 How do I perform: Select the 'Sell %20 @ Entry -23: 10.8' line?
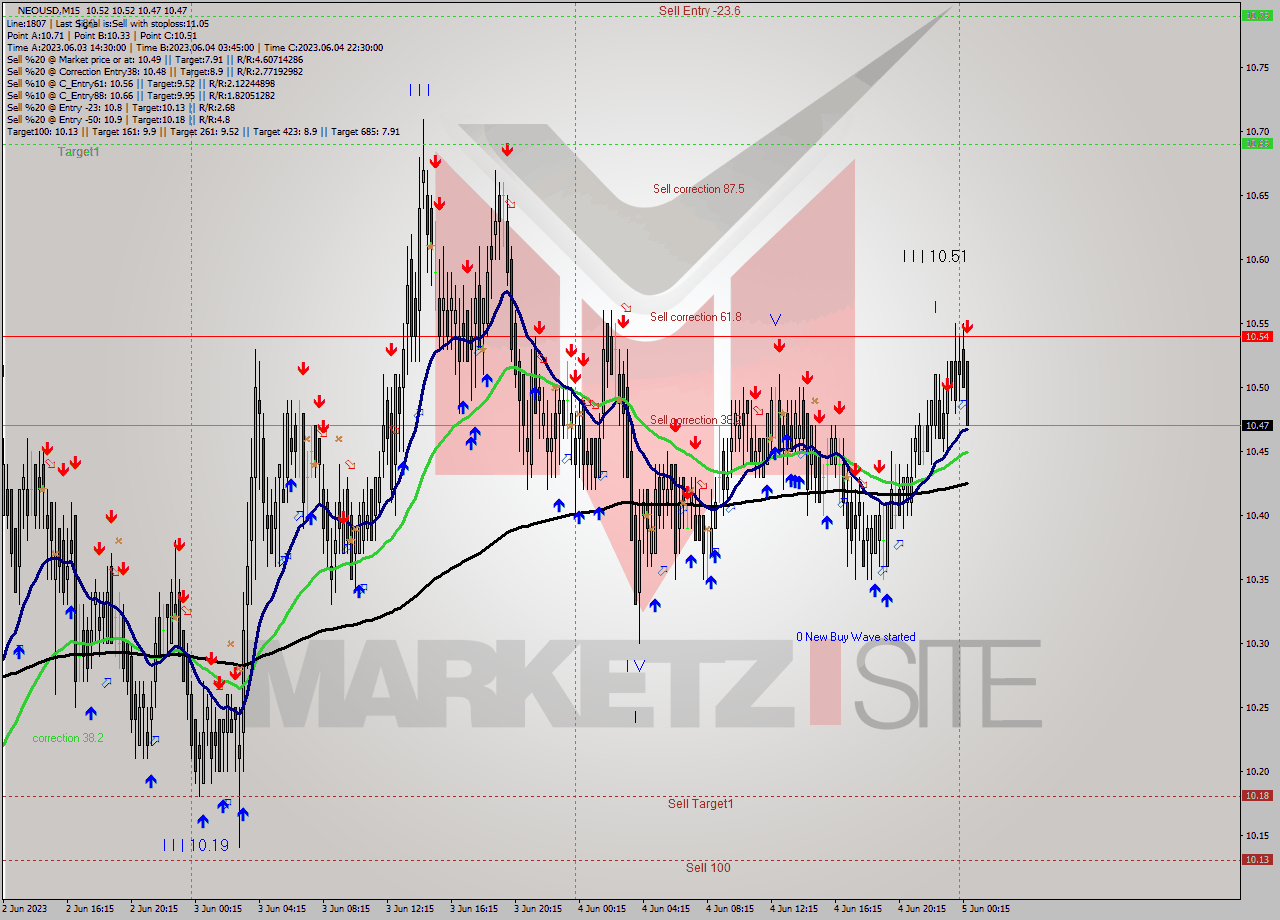(120, 107)
